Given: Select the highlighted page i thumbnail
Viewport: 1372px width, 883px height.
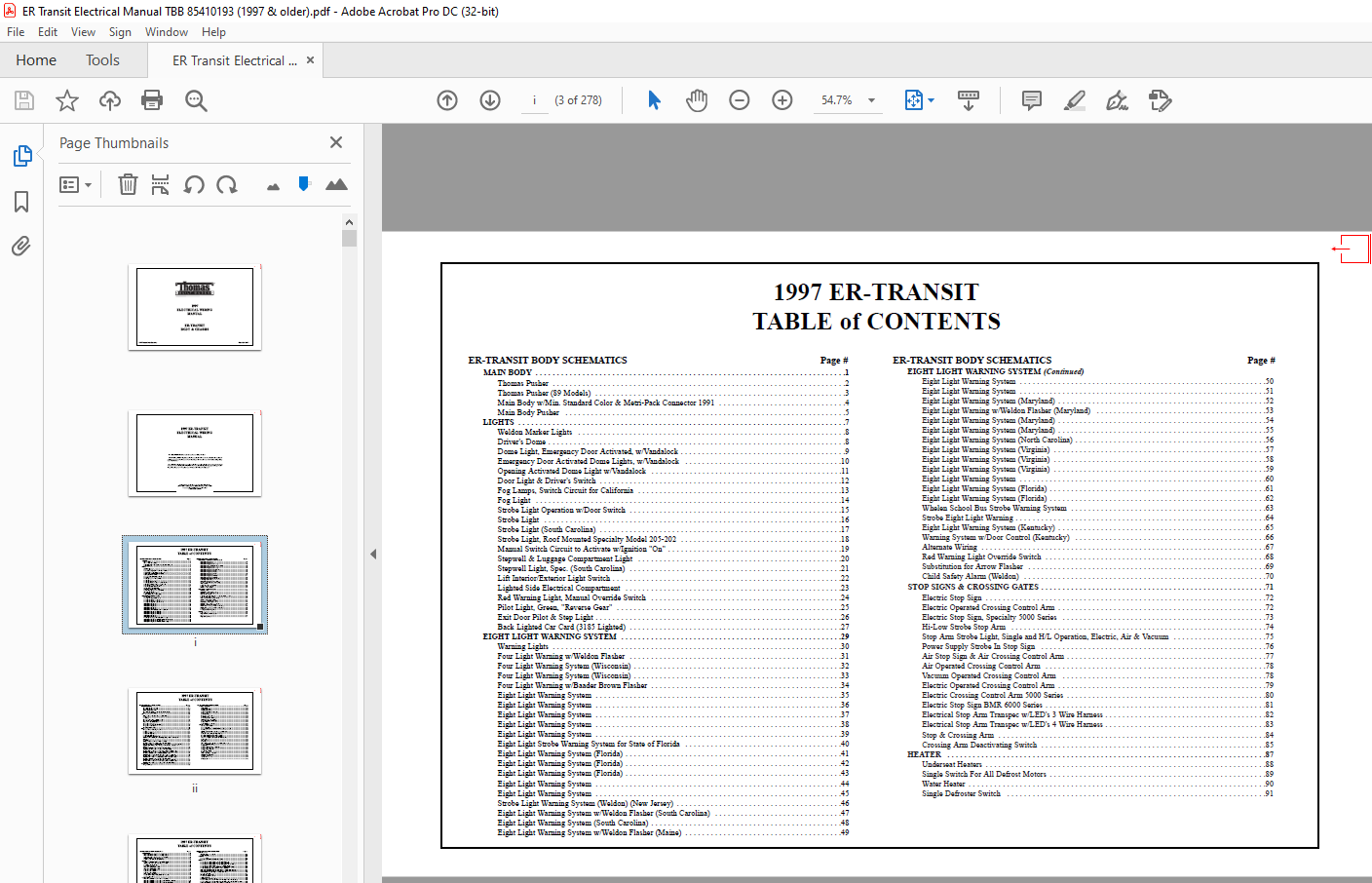Looking at the screenshot, I should tap(195, 585).
